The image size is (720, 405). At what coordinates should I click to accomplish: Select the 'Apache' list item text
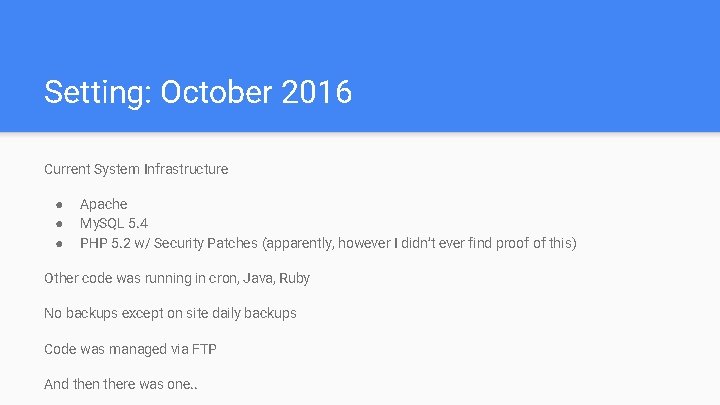(103, 204)
